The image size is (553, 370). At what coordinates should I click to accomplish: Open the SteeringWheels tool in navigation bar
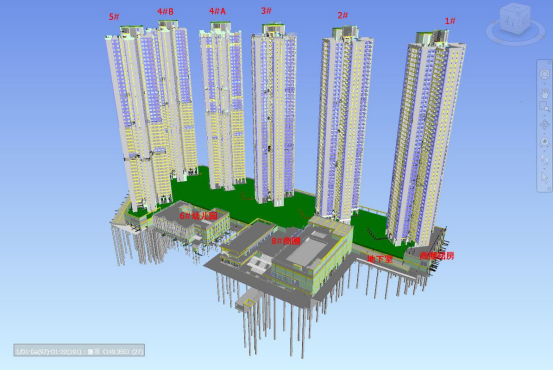(x=544, y=74)
